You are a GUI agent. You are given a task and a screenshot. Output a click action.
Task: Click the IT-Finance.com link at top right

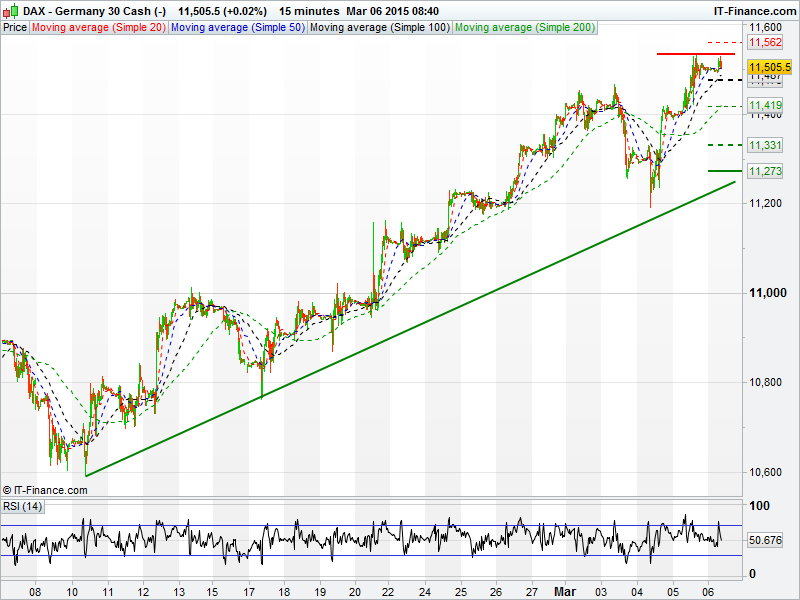tap(755, 10)
